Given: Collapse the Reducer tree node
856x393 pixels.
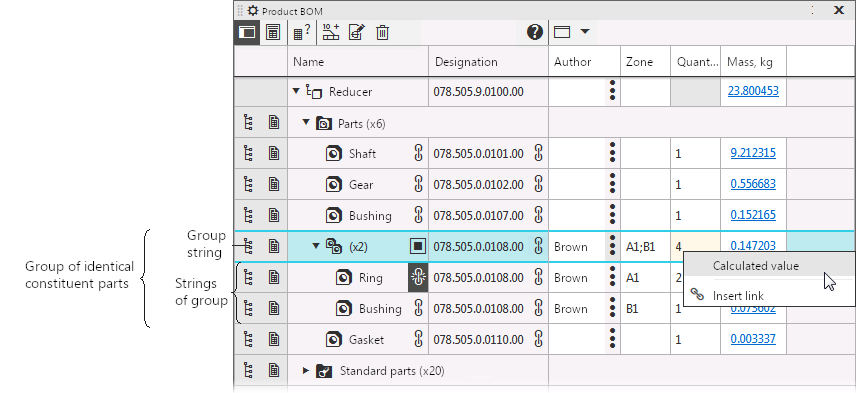Looking at the screenshot, I should point(296,92).
